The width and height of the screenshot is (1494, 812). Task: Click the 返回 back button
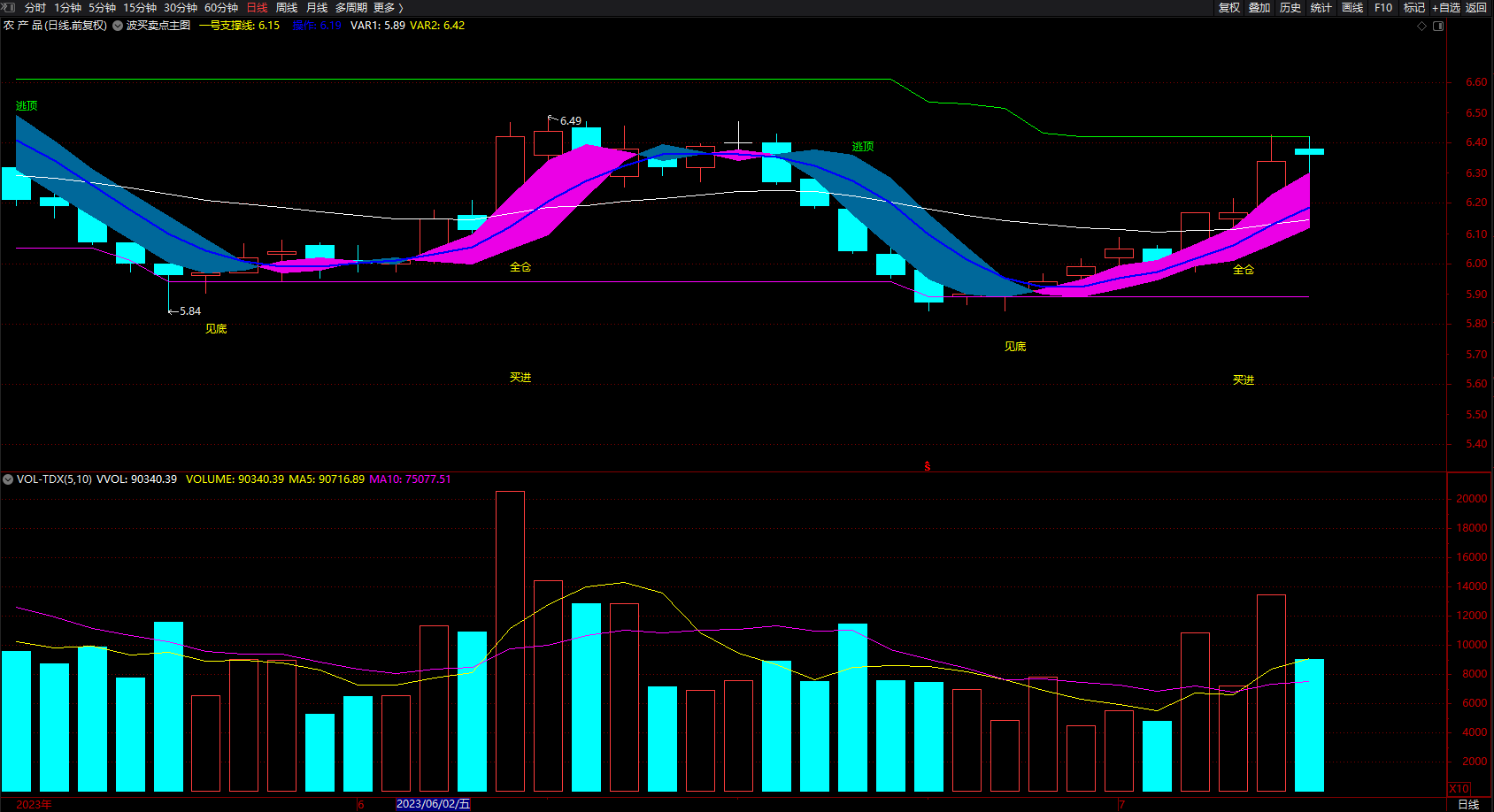click(1476, 7)
